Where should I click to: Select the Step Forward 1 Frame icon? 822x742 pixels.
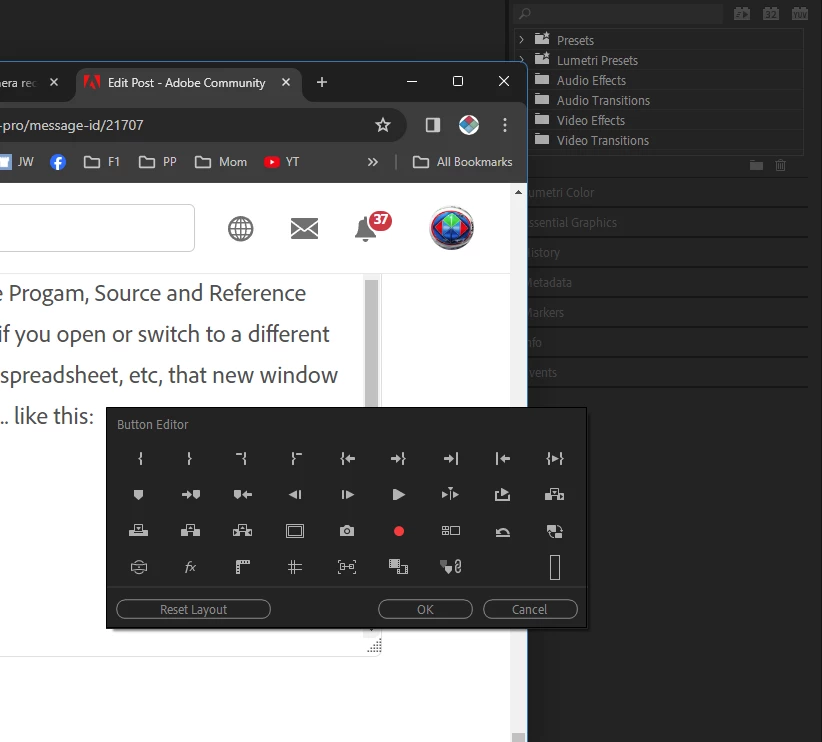click(347, 494)
